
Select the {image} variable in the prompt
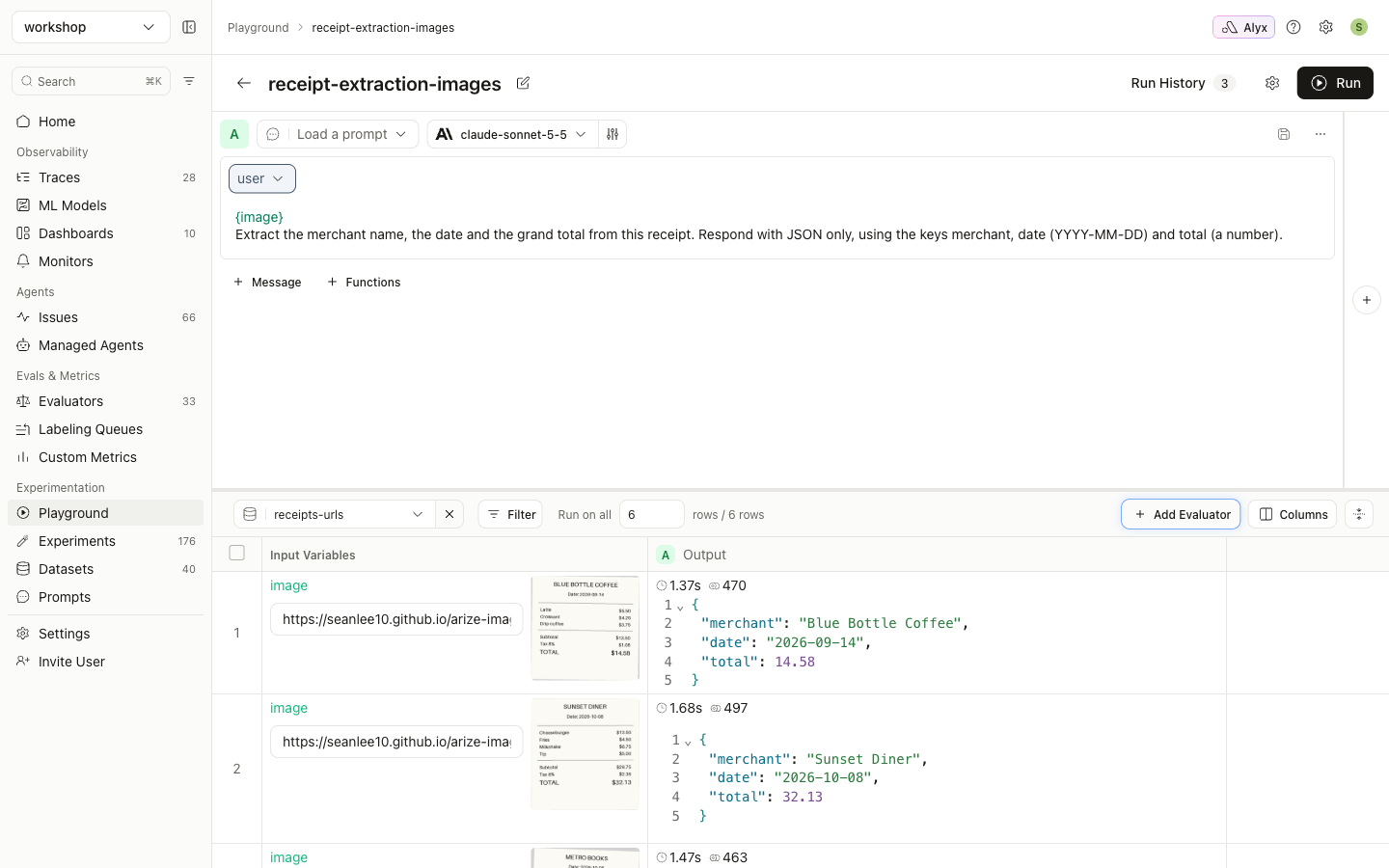[259, 217]
